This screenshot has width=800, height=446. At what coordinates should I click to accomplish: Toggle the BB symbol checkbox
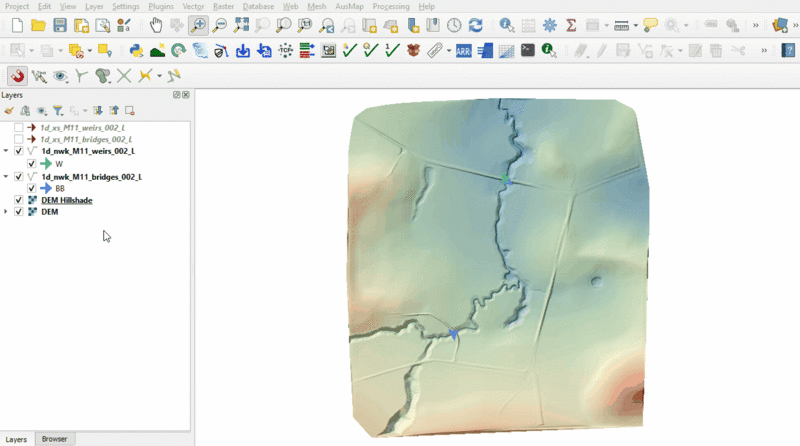[x=32, y=188]
